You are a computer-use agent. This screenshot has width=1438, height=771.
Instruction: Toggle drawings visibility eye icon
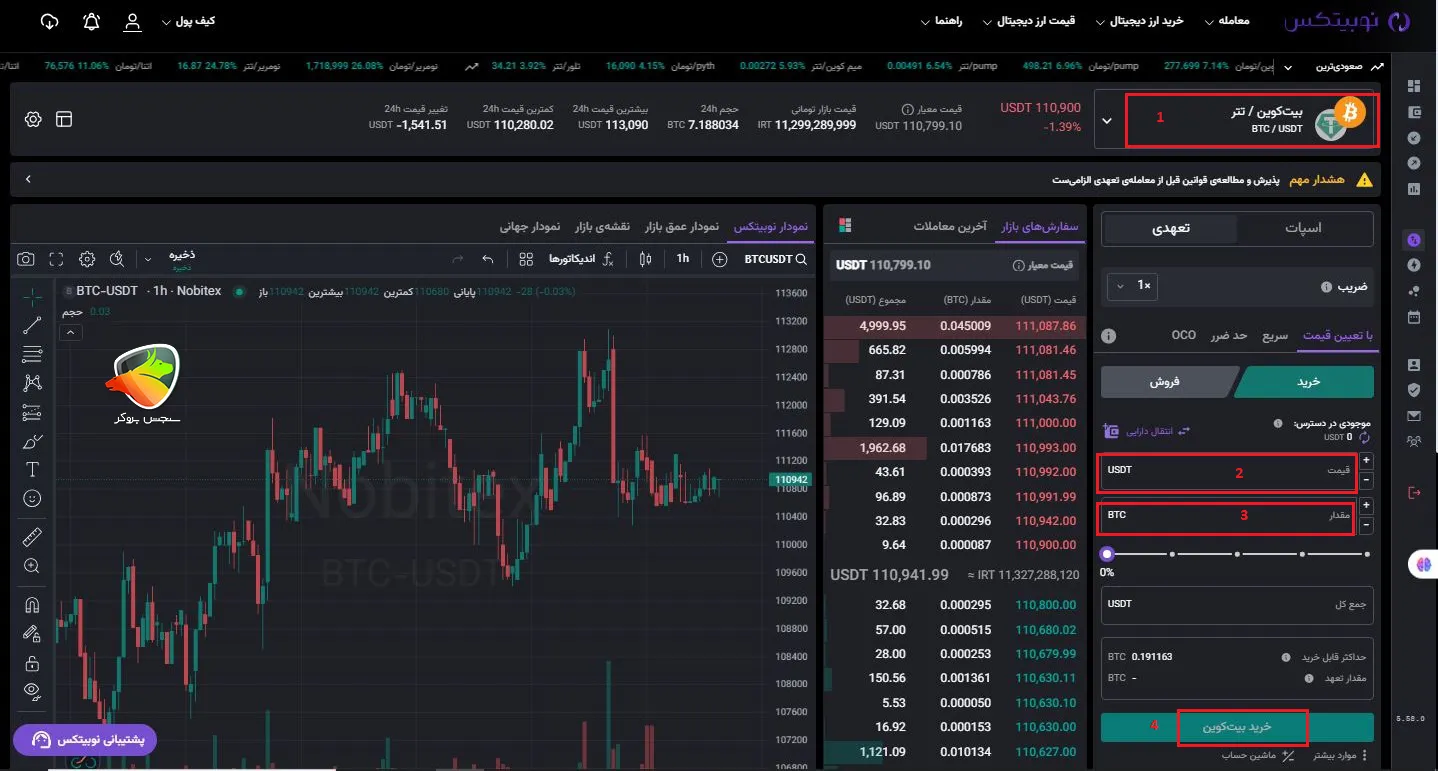click(x=32, y=690)
